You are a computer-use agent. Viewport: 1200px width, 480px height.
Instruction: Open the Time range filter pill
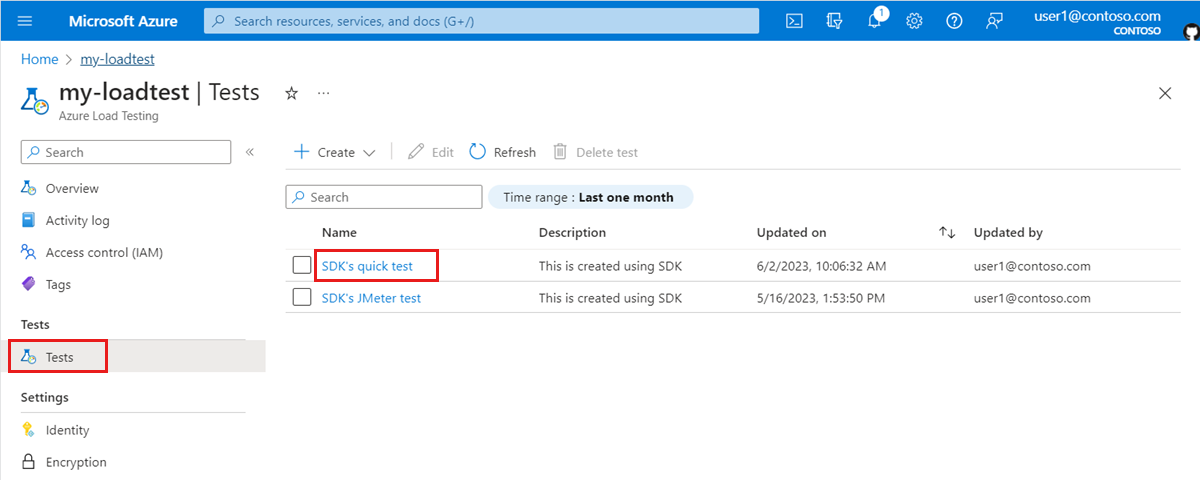(589, 197)
